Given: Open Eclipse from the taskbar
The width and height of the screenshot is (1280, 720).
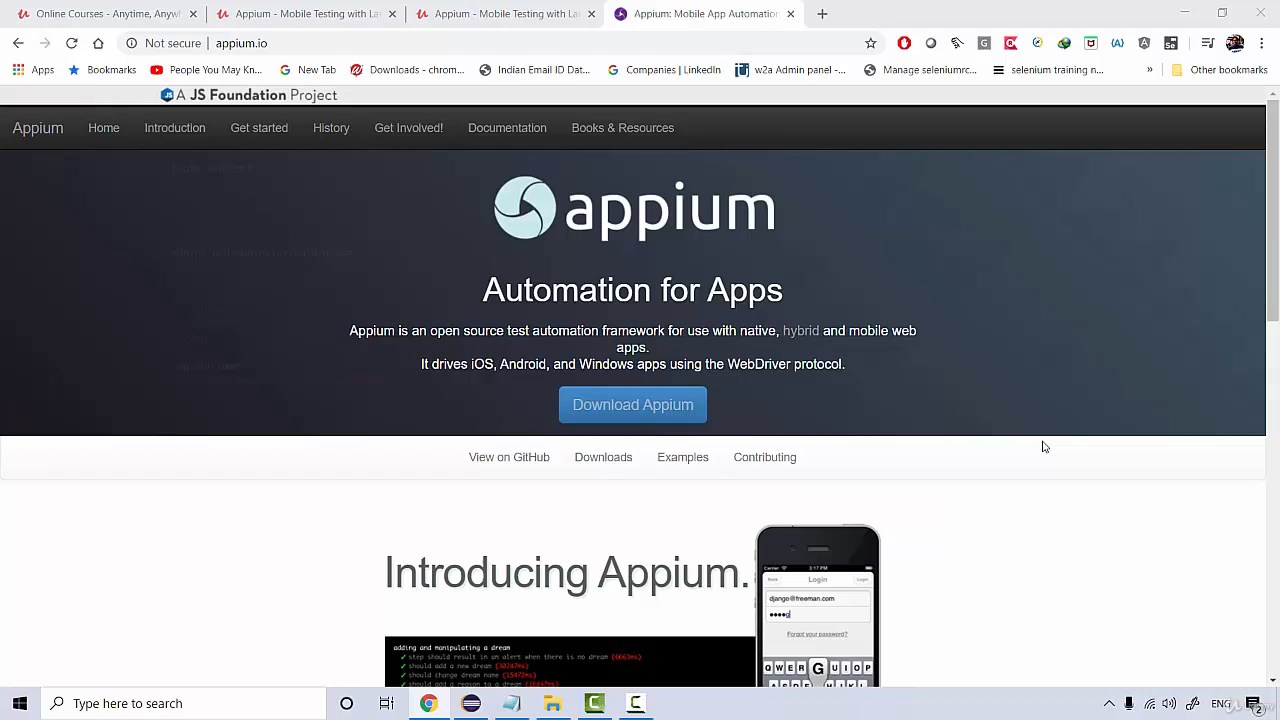Looking at the screenshot, I should pos(471,703).
